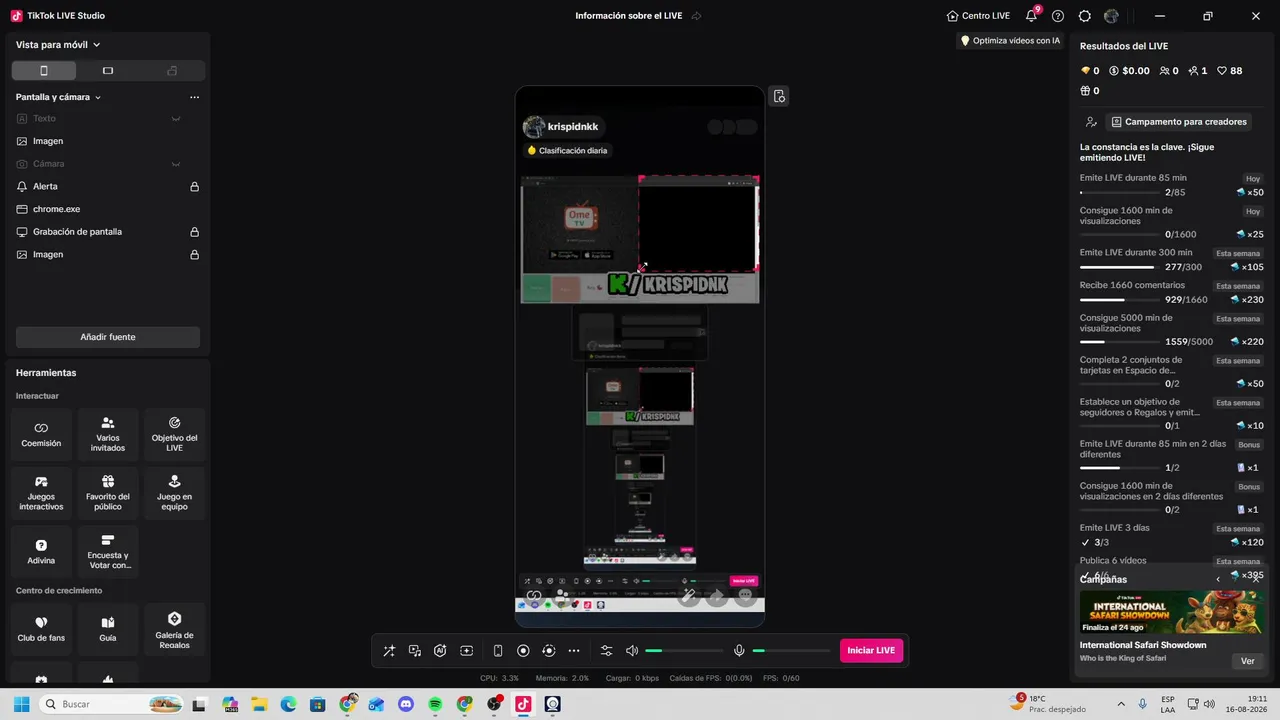Open the settings hexagon icon
This screenshot has width=1280, height=720.
[1085, 16]
